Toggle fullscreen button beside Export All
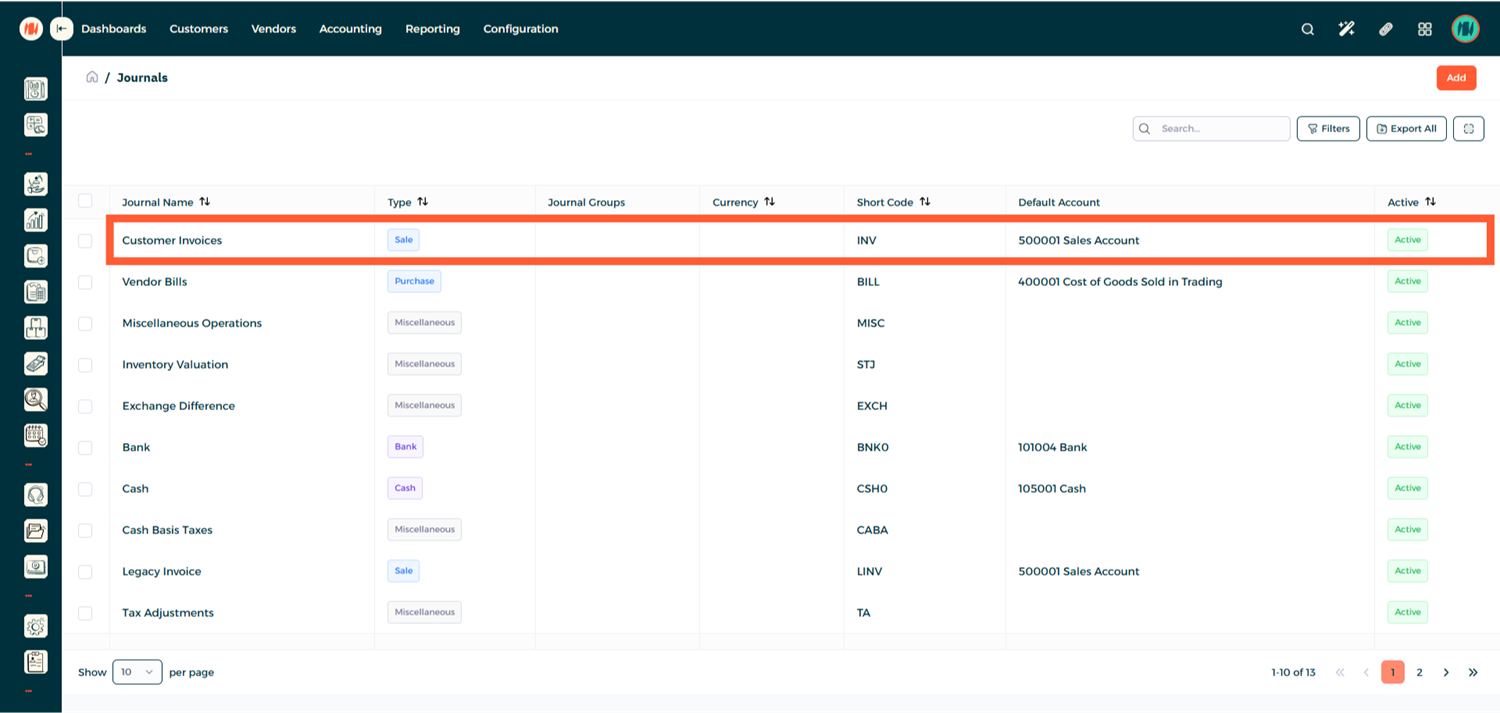 (x=1468, y=129)
